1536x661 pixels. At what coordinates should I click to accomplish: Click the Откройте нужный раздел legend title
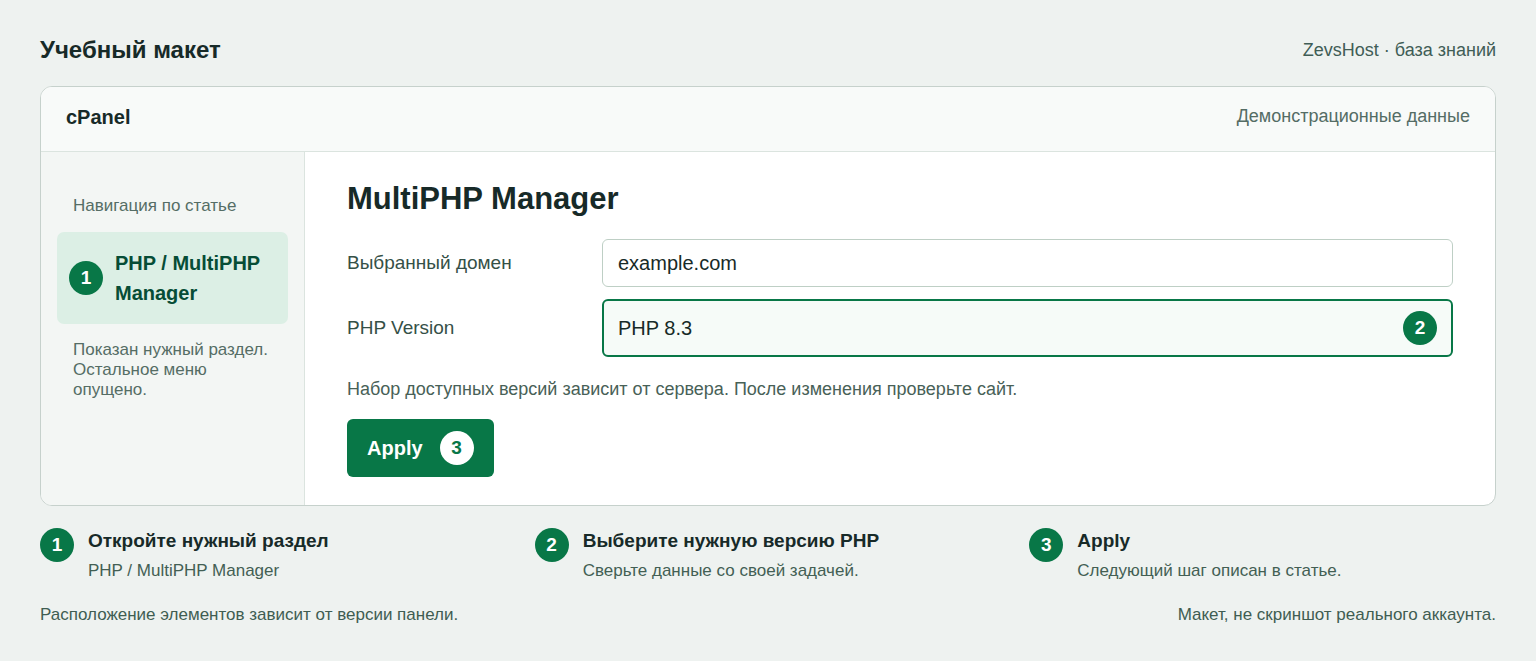(x=208, y=541)
